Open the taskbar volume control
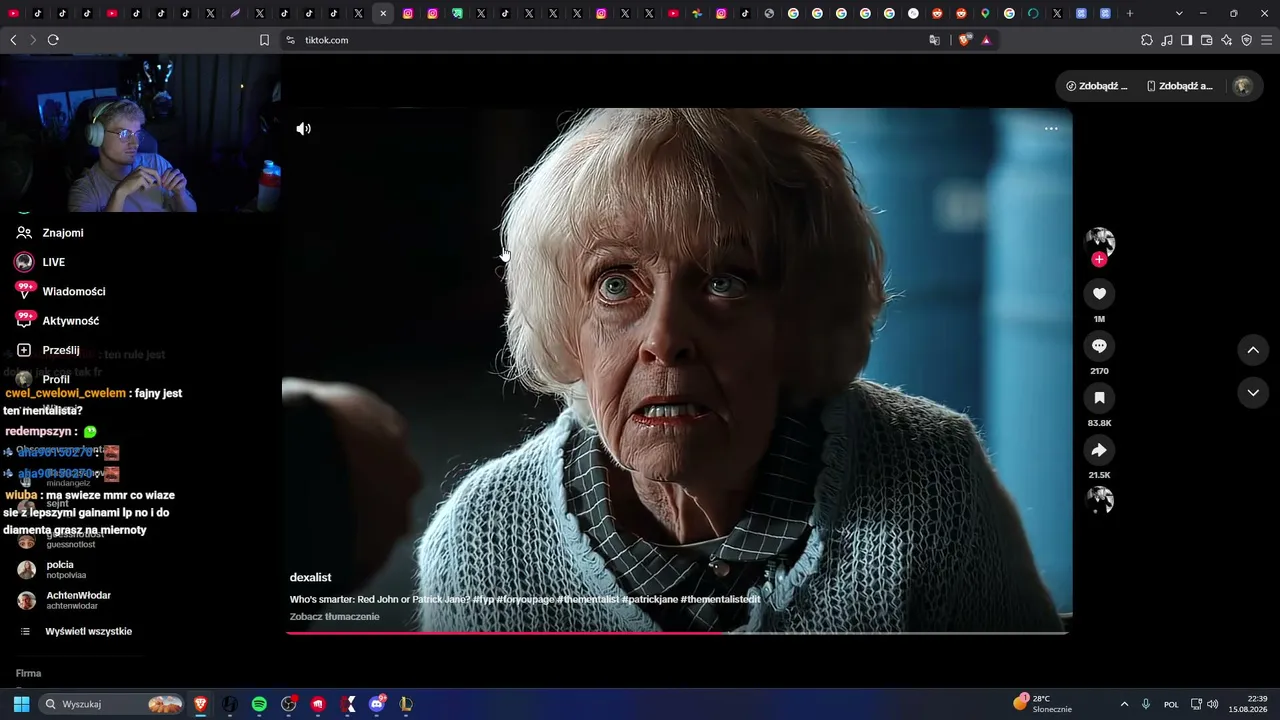The image size is (1280, 720). (1212, 704)
